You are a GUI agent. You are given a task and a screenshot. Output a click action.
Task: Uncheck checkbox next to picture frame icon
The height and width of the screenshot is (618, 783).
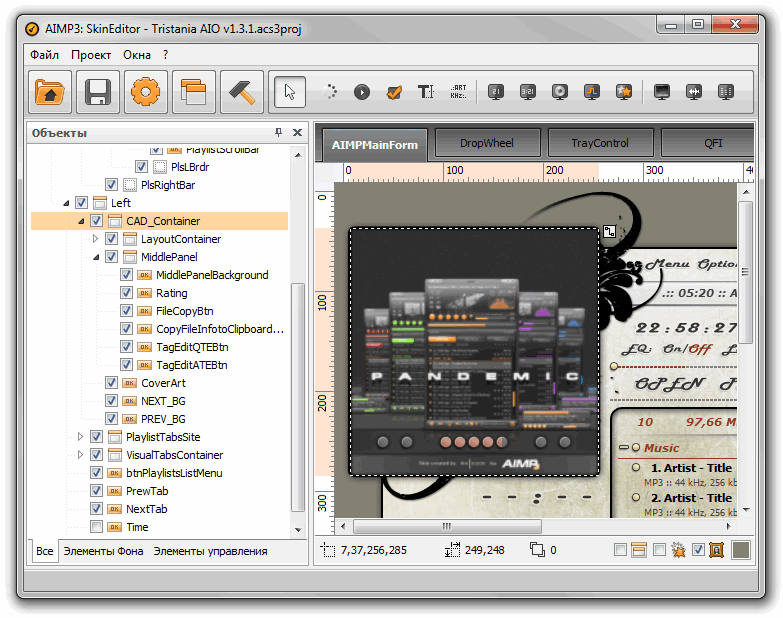coord(698,550)
